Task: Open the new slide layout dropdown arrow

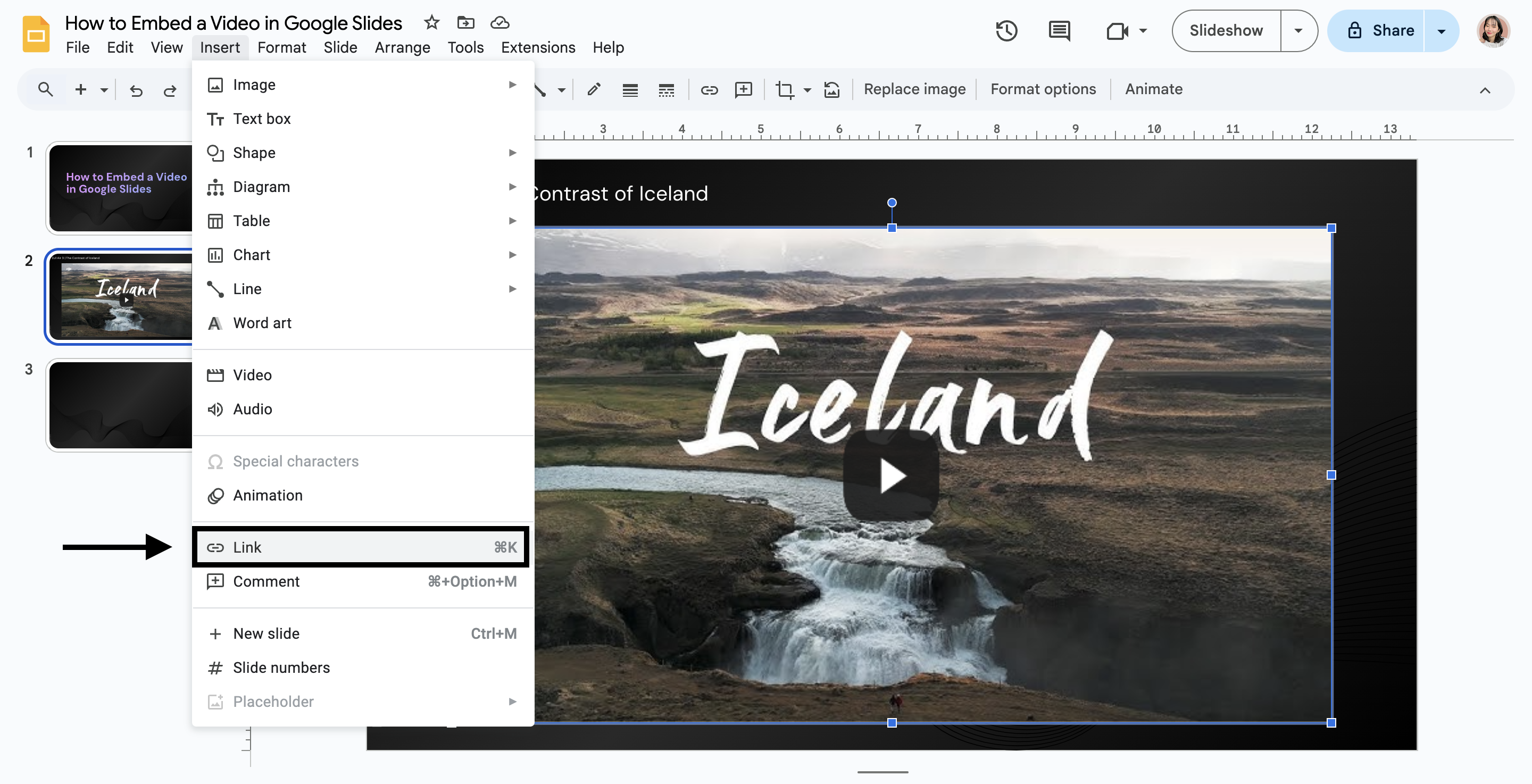Action: pos(104,90)
